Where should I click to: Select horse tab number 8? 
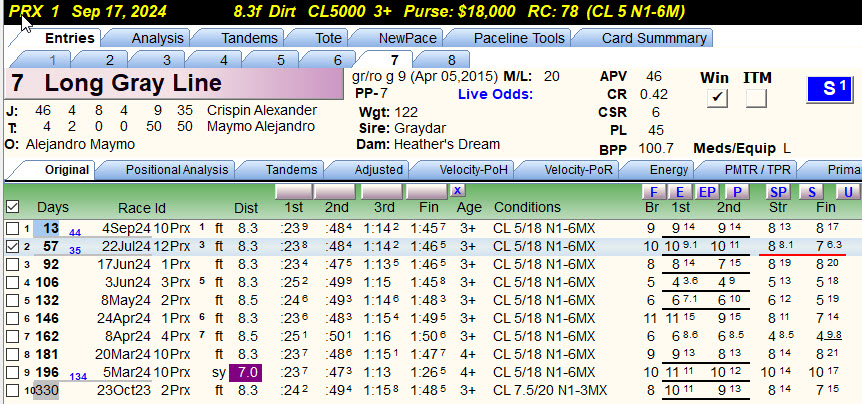[447, 59]
